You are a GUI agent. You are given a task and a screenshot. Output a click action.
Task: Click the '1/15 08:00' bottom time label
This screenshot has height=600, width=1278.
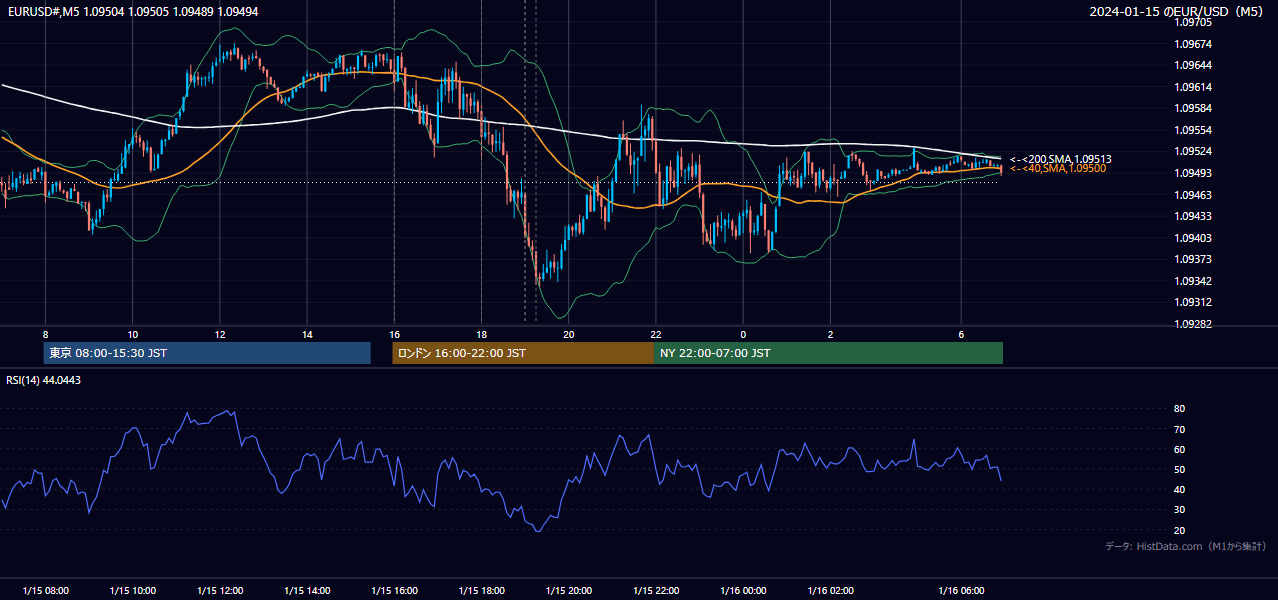[45, 590]
